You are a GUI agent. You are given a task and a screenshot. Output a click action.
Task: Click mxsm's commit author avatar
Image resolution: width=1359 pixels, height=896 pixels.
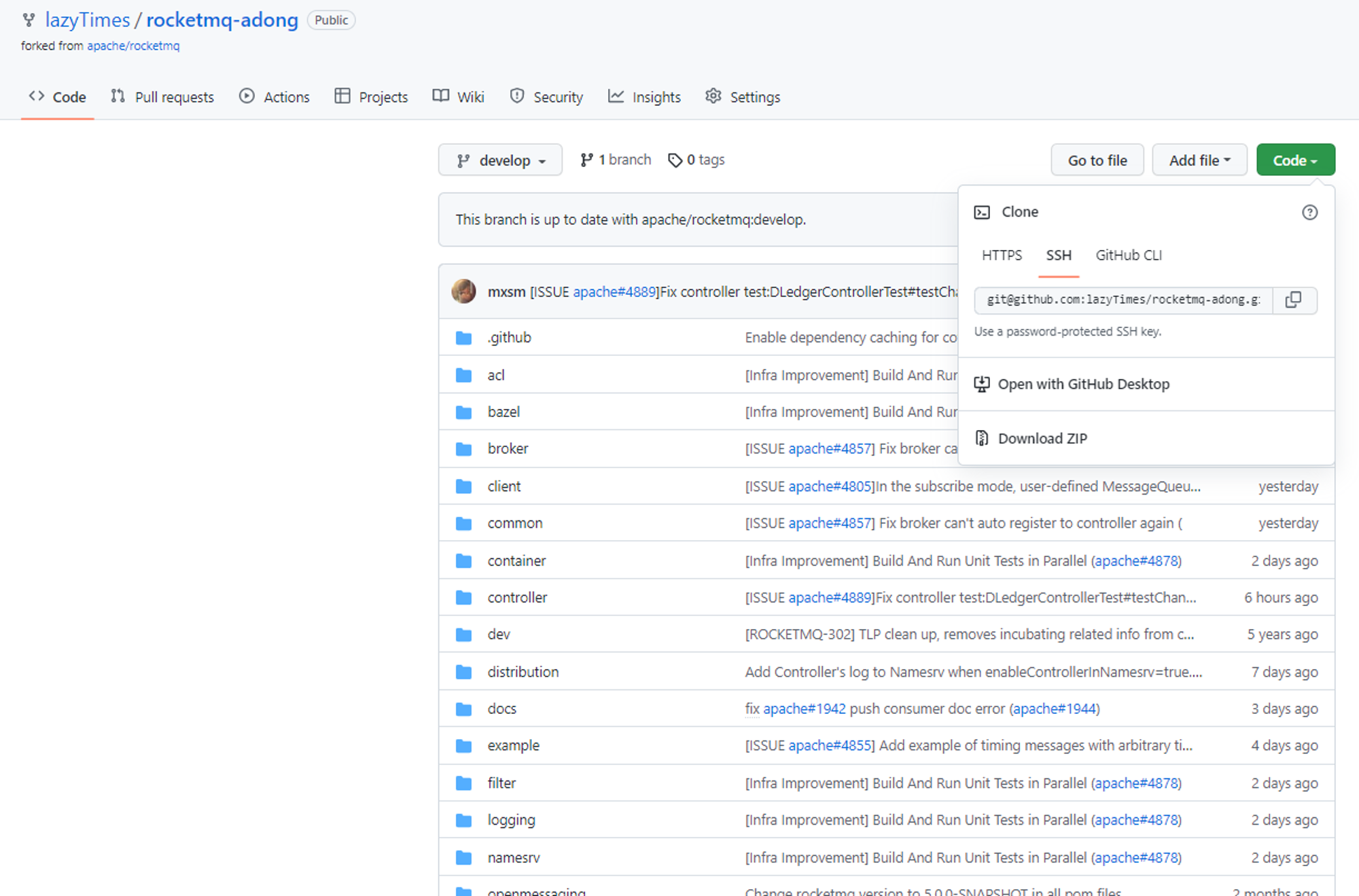click(x=463, y=291)
